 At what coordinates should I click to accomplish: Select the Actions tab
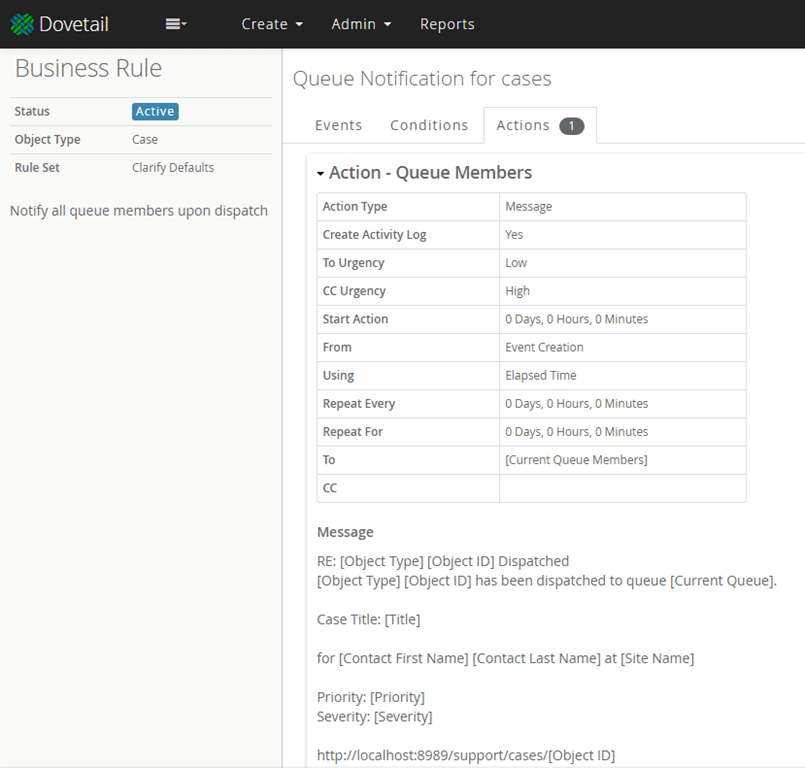pos(523,125)
